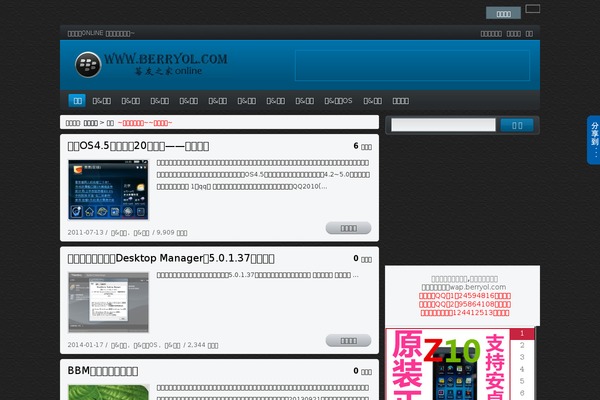This screenshot has height=400, width=600.
Task: Focus the search text field
Action: [443, 125]
